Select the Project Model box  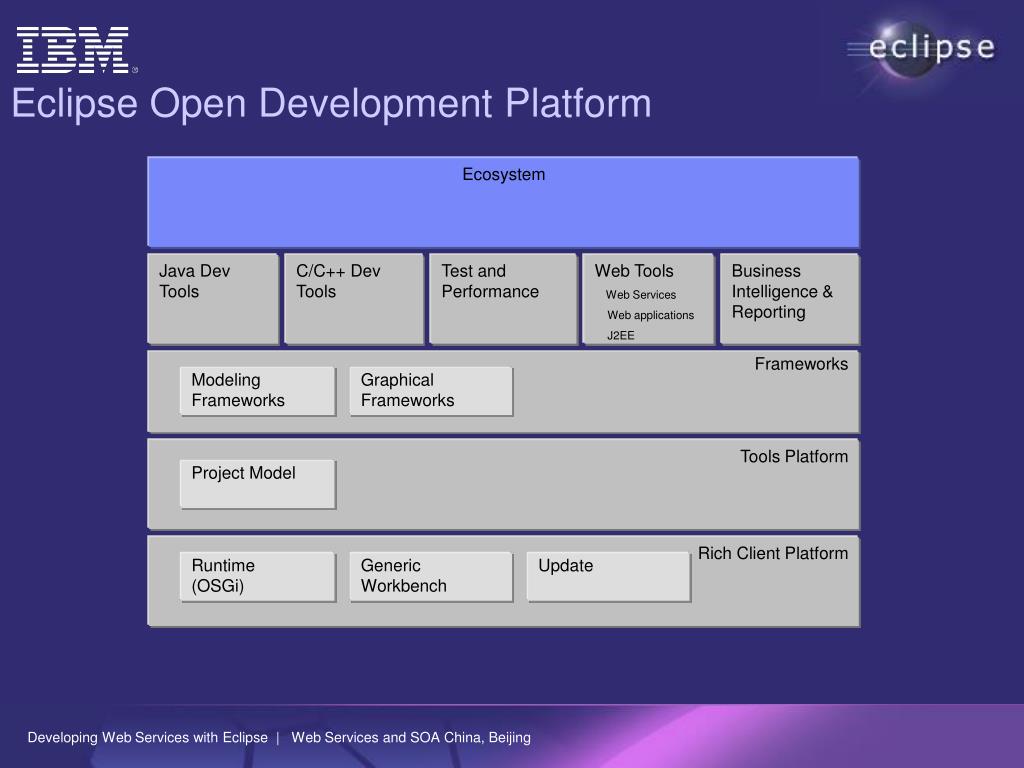[x=257, y=484]
